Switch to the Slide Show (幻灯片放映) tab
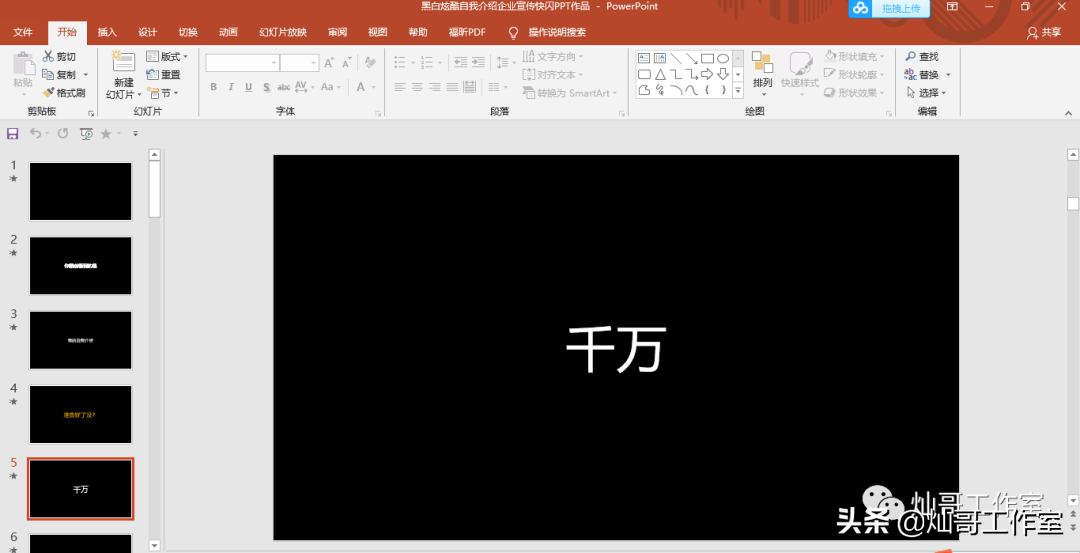 coord(283,32)
